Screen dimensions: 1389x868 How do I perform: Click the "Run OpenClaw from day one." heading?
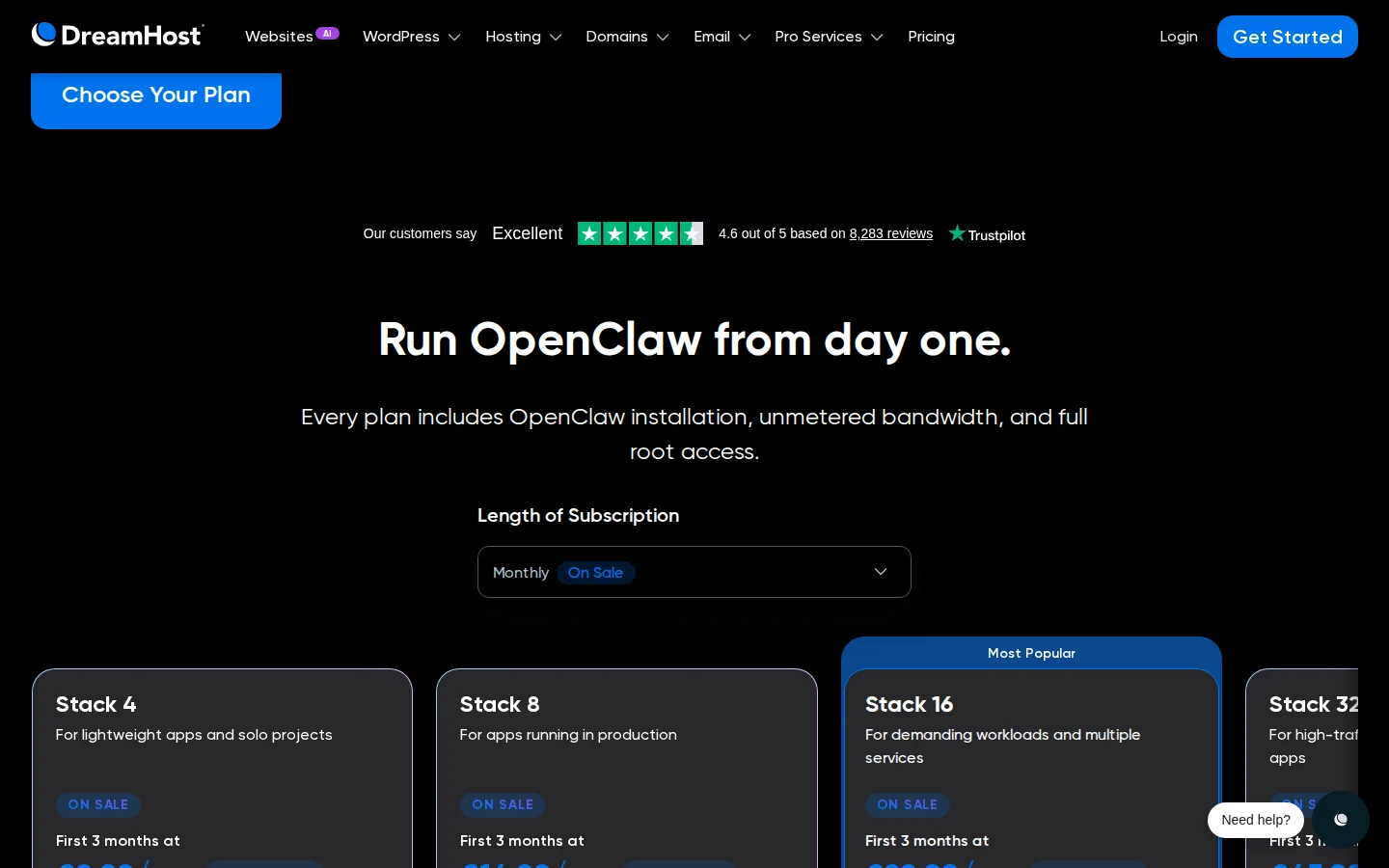pyautogui.click(x=694, y=339)
